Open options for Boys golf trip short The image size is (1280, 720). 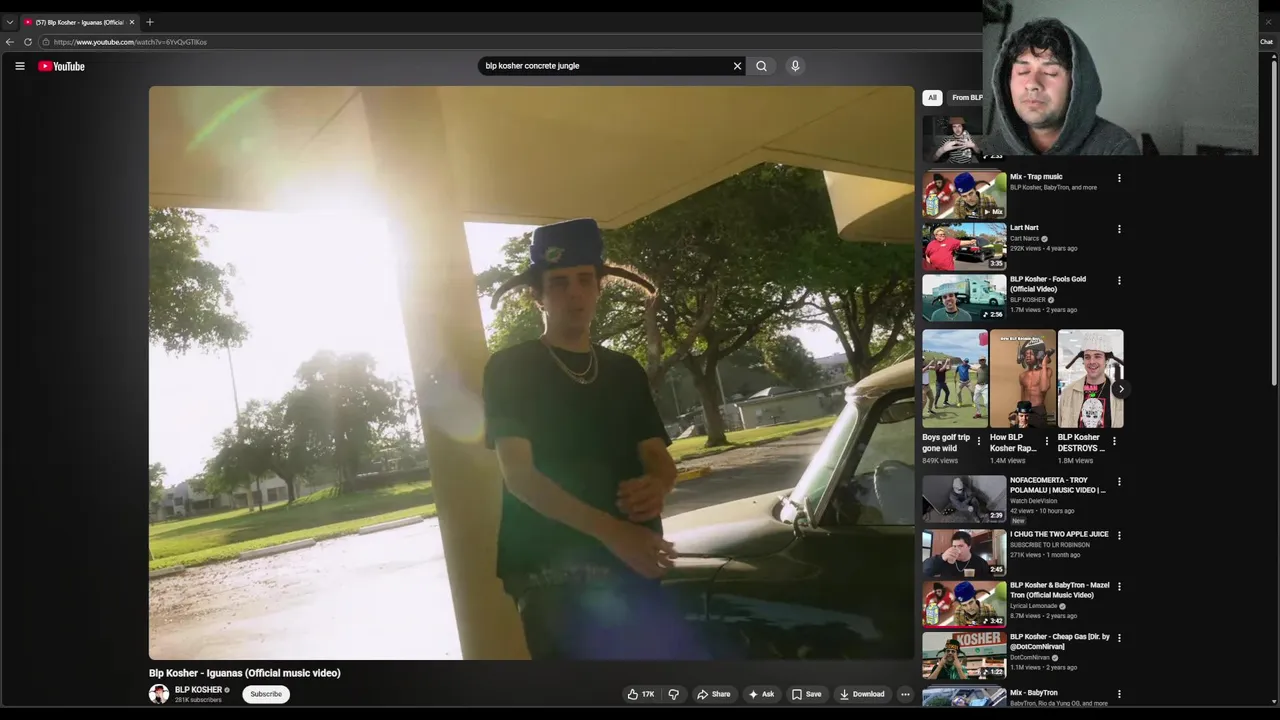pyautogui.click(x=979, y=441)
